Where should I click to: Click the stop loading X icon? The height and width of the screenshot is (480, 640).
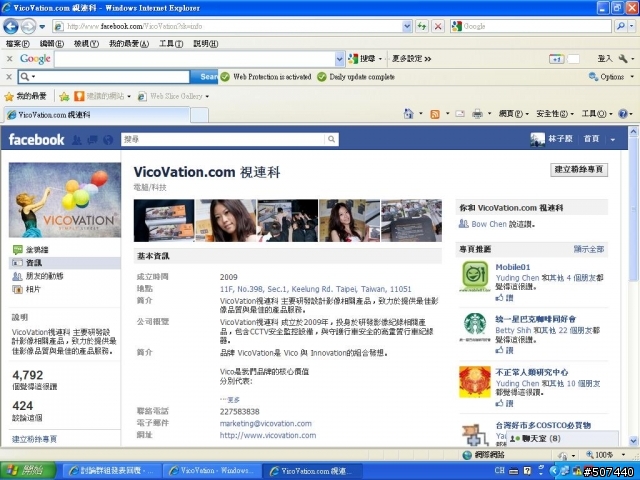tap(438, 27)
